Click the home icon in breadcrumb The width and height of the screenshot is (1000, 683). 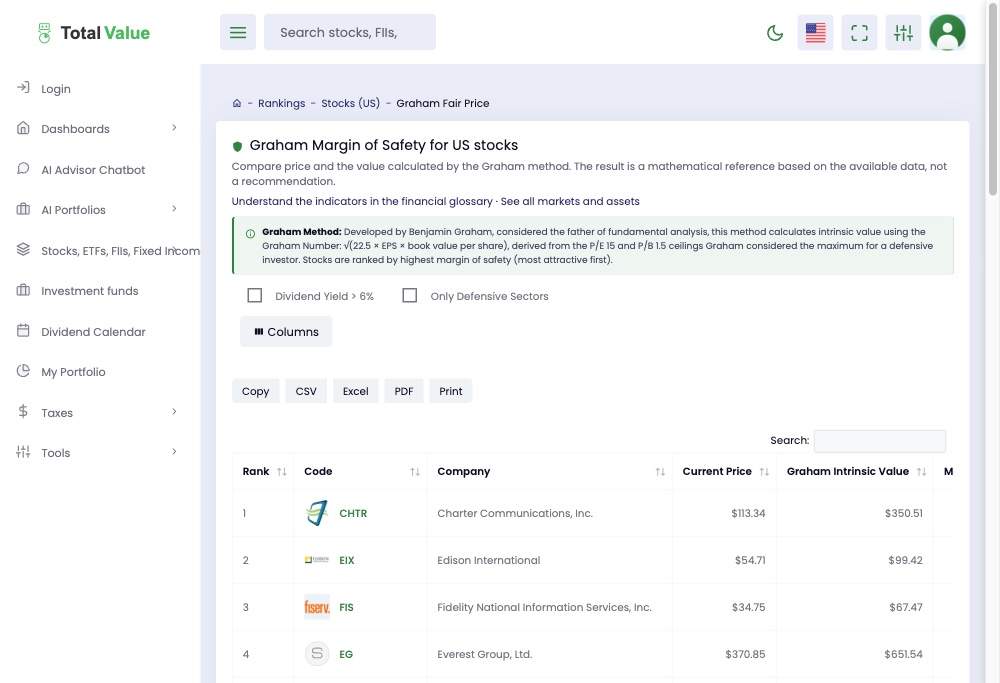(237, 103)
